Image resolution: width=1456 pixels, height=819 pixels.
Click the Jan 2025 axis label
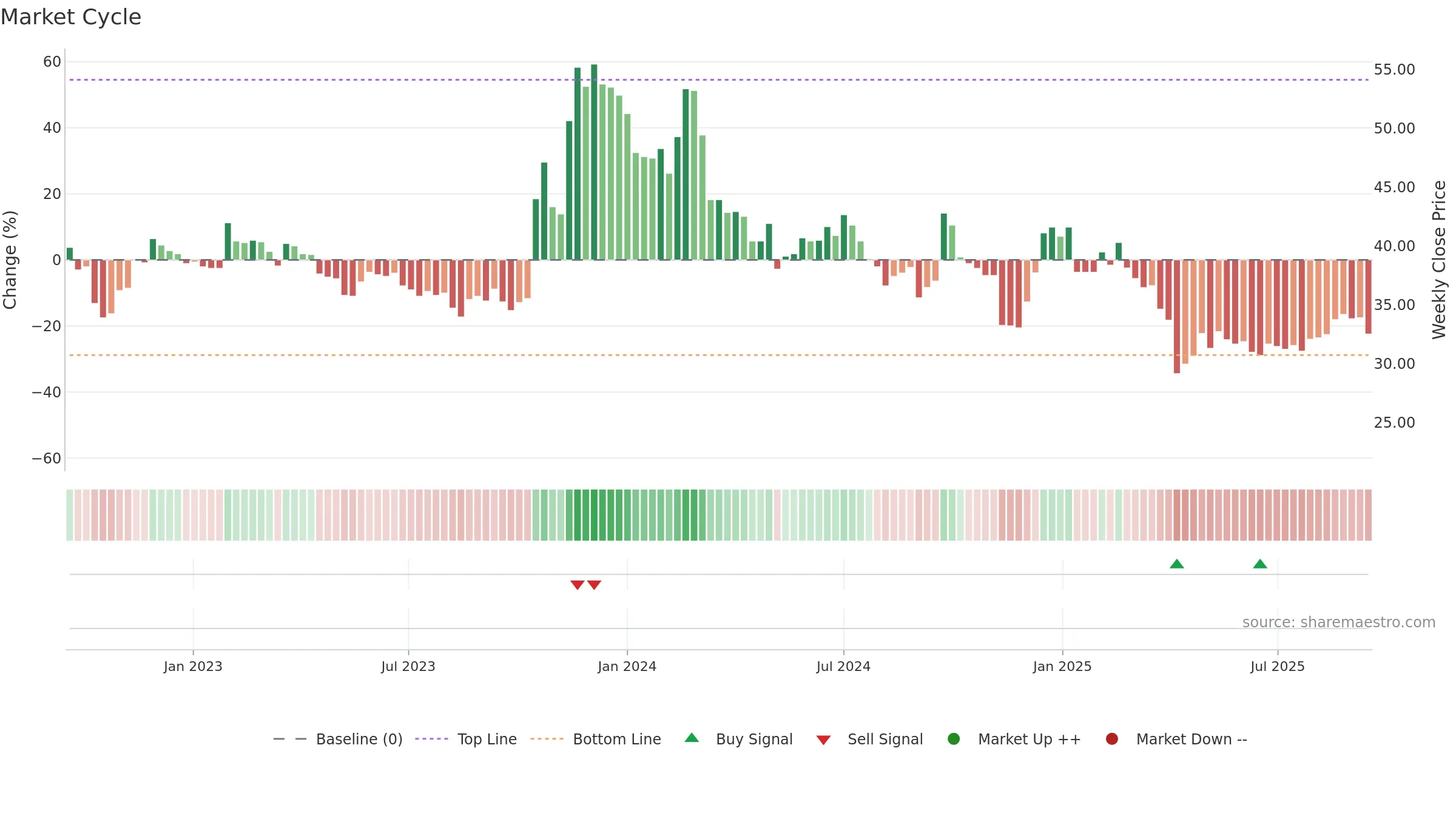[x=1062, y=666]
